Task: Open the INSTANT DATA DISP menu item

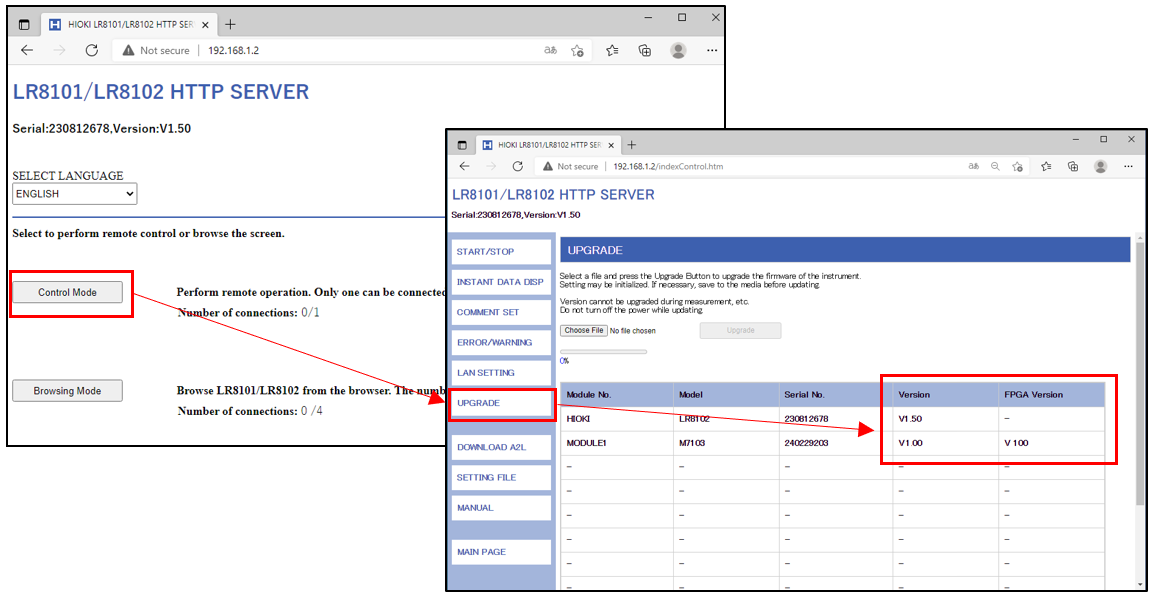Action: tap(501, 282)
